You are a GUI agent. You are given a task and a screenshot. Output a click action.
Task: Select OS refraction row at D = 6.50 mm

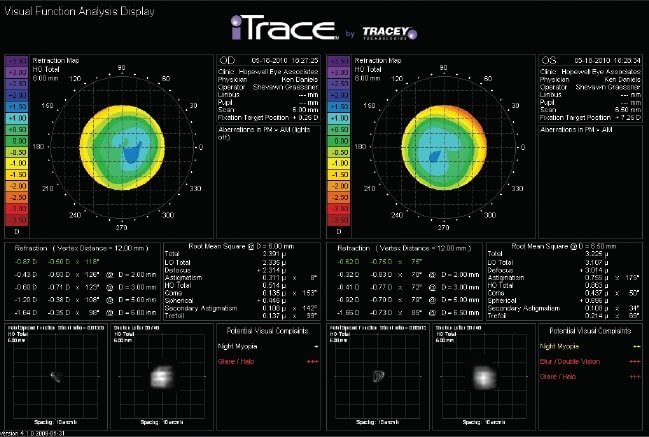pos(408,312)
